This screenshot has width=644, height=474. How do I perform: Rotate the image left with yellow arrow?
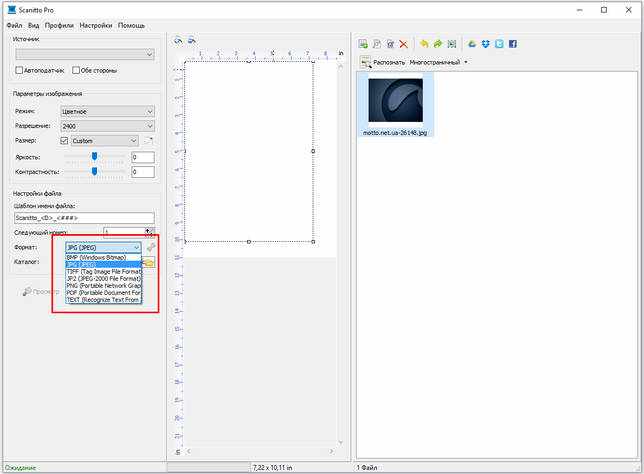pos(424,44)
